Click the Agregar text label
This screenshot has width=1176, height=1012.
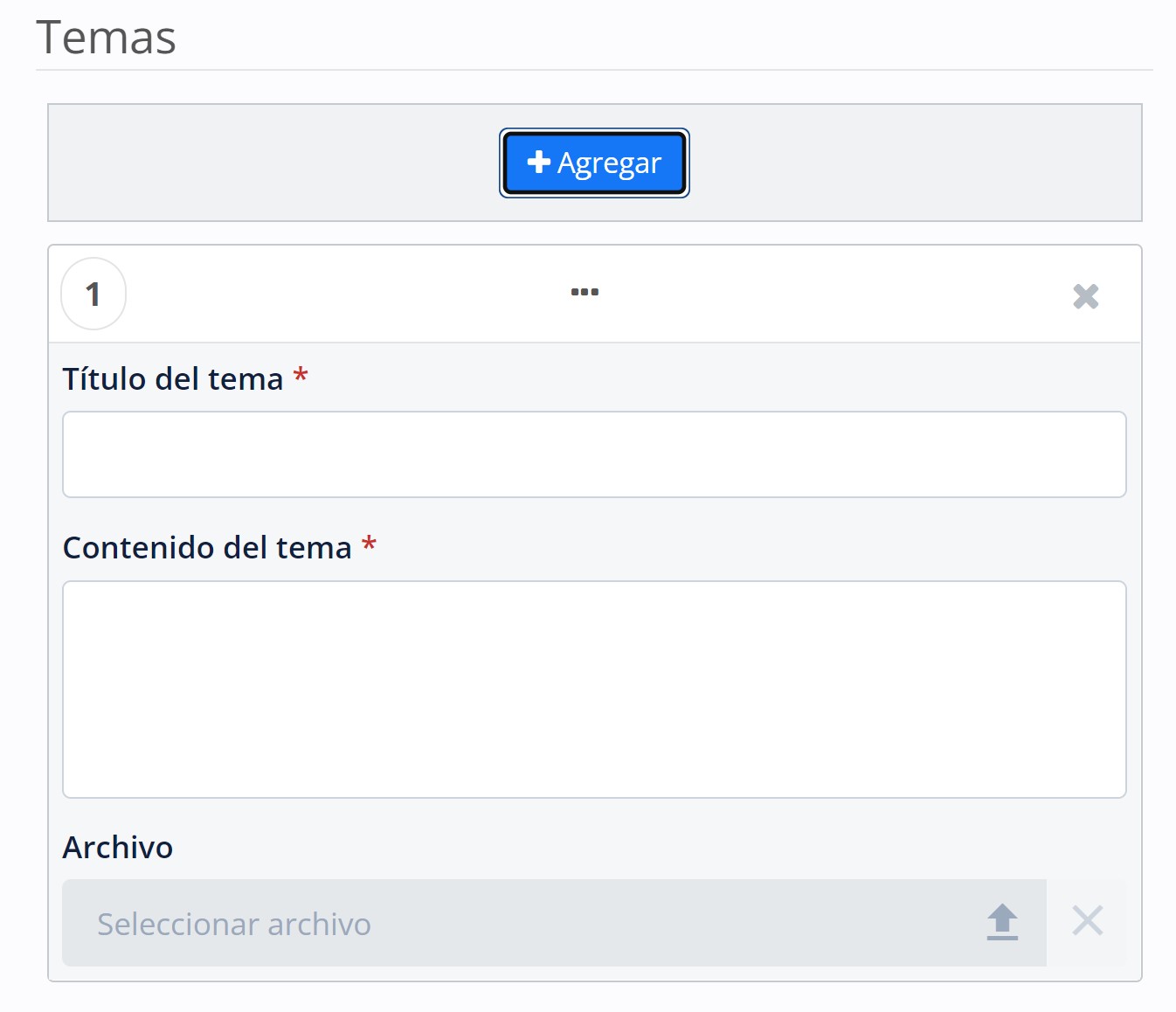[609, 163]
